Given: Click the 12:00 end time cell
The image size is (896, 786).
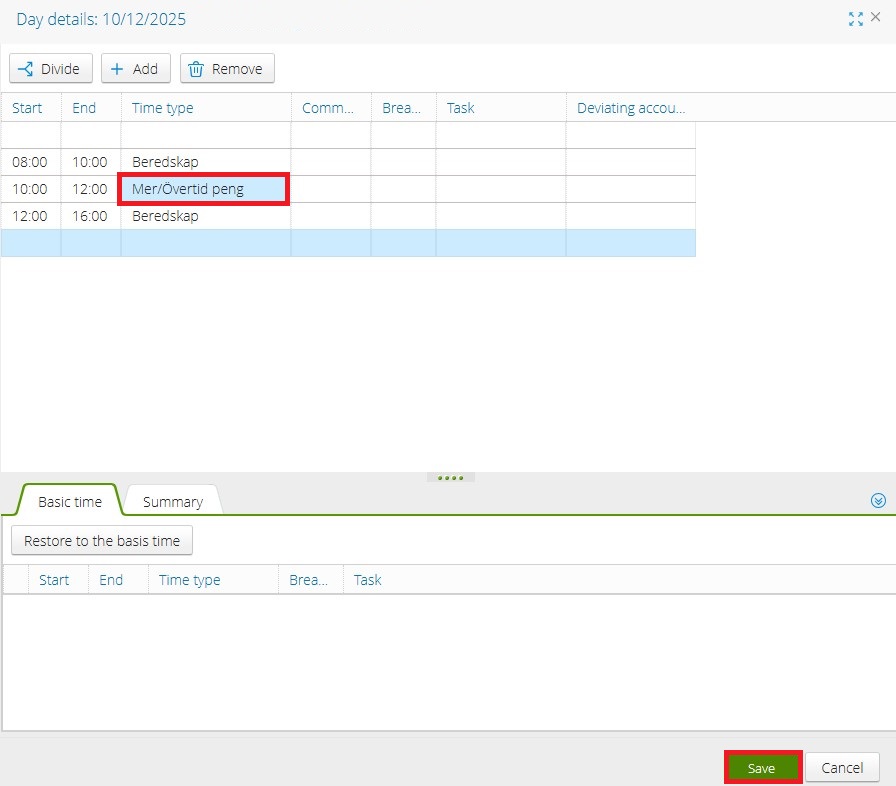Looking at the screenshot, I should (90, 189).
